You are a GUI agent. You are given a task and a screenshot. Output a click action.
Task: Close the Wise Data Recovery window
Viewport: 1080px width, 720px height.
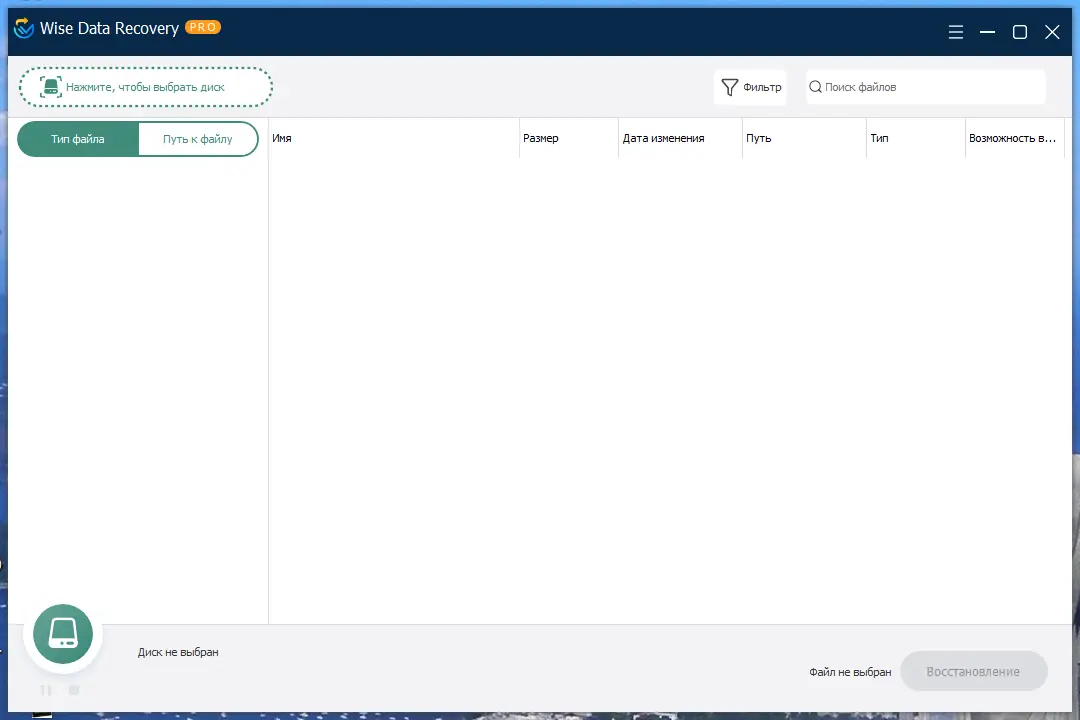coord(1052,32)
